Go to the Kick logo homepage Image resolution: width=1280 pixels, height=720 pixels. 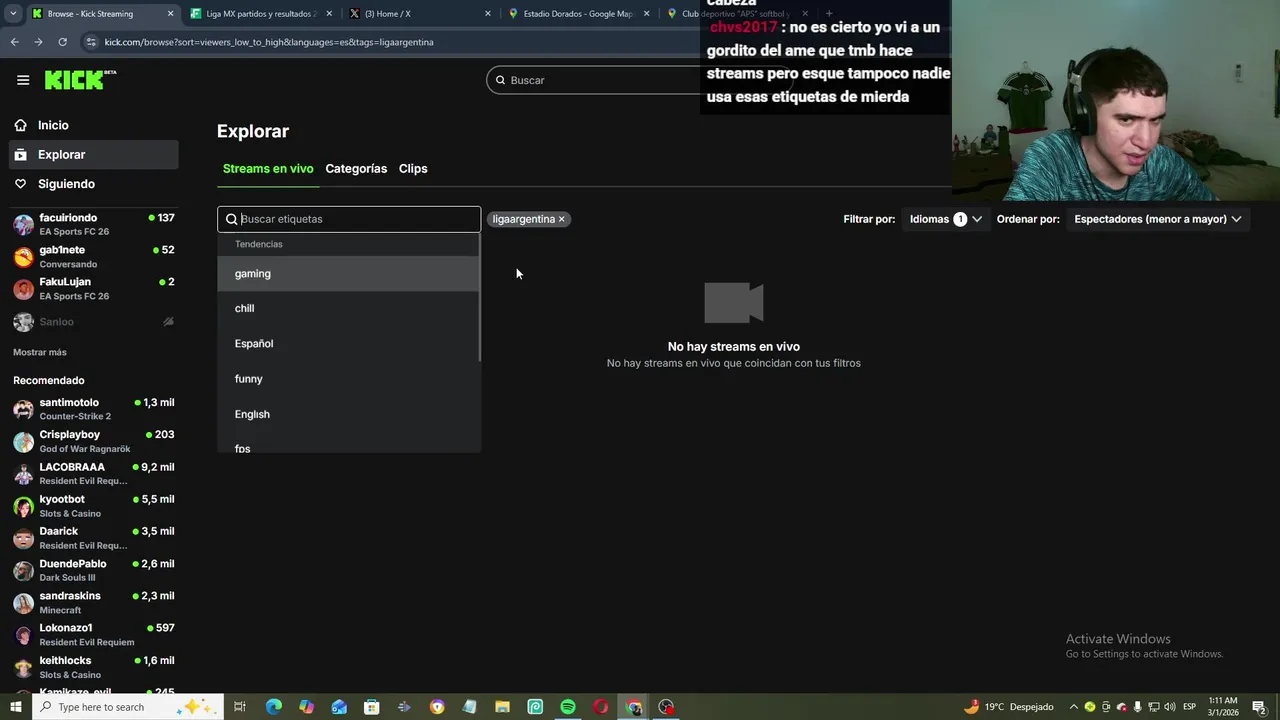pyautogui.click(x=80, y=80)
